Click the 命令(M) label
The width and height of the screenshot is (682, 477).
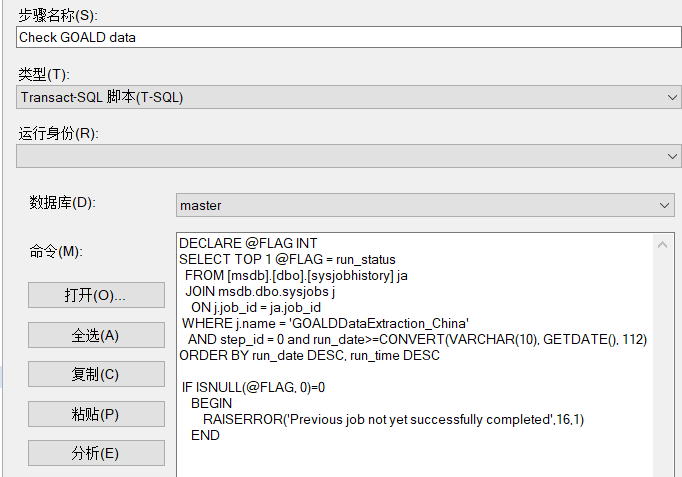click(x=56, y=251)
